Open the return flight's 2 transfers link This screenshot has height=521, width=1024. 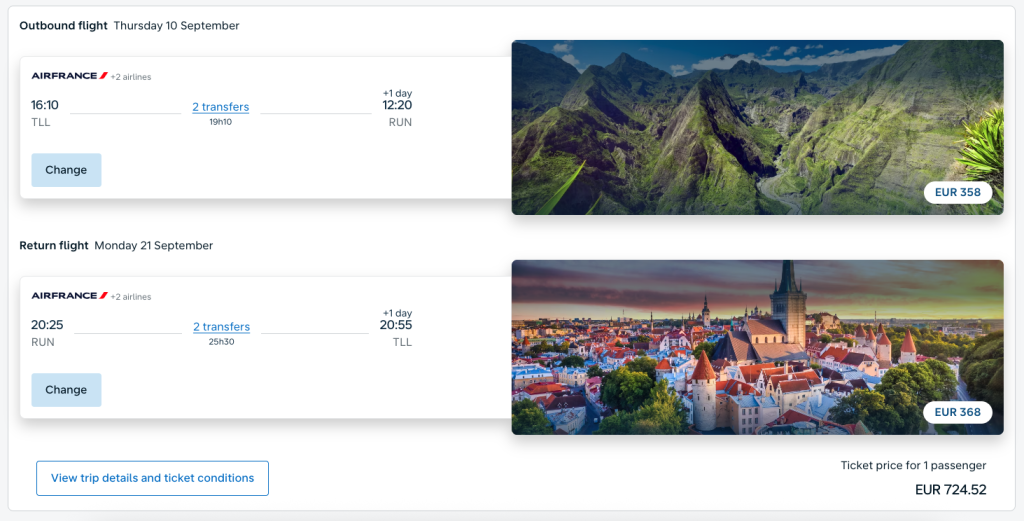pyautogui.click(x=221, y=327)
